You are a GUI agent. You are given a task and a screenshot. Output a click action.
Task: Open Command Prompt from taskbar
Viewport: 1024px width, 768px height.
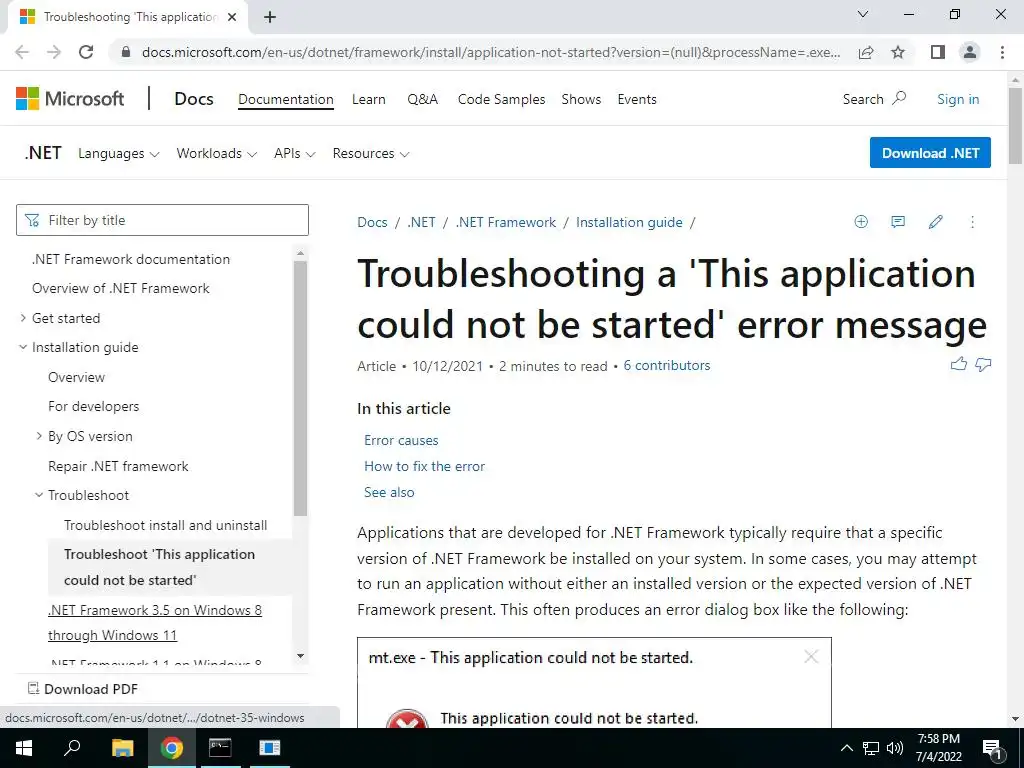(x=220, y=748)
